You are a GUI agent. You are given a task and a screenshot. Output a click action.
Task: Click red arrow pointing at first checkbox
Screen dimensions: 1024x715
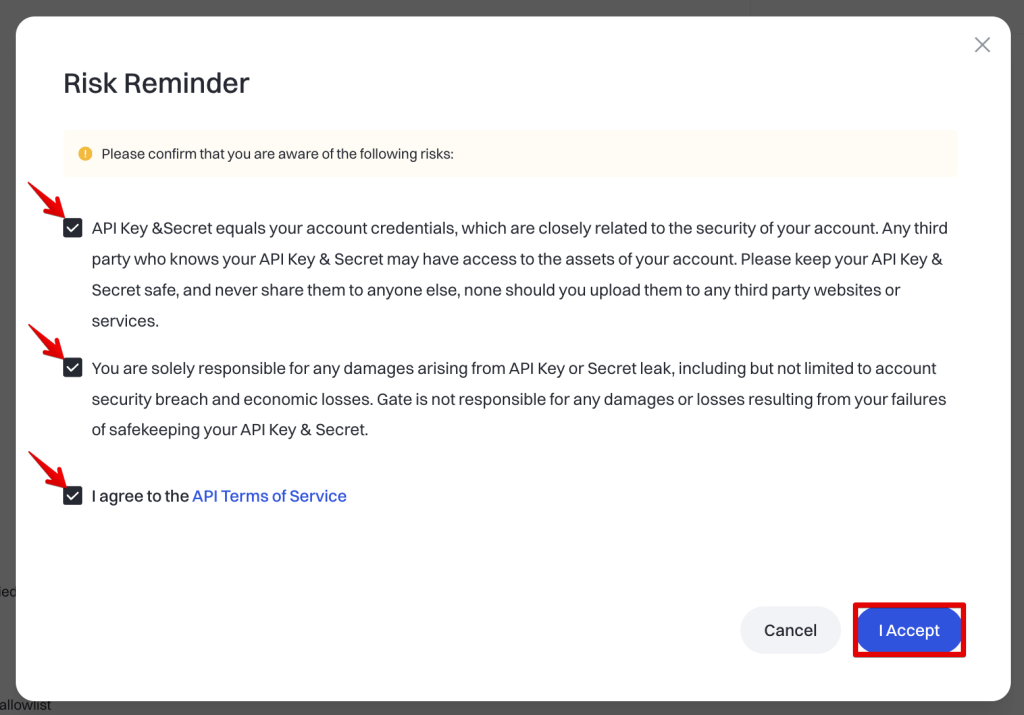(x=46, y=200)
